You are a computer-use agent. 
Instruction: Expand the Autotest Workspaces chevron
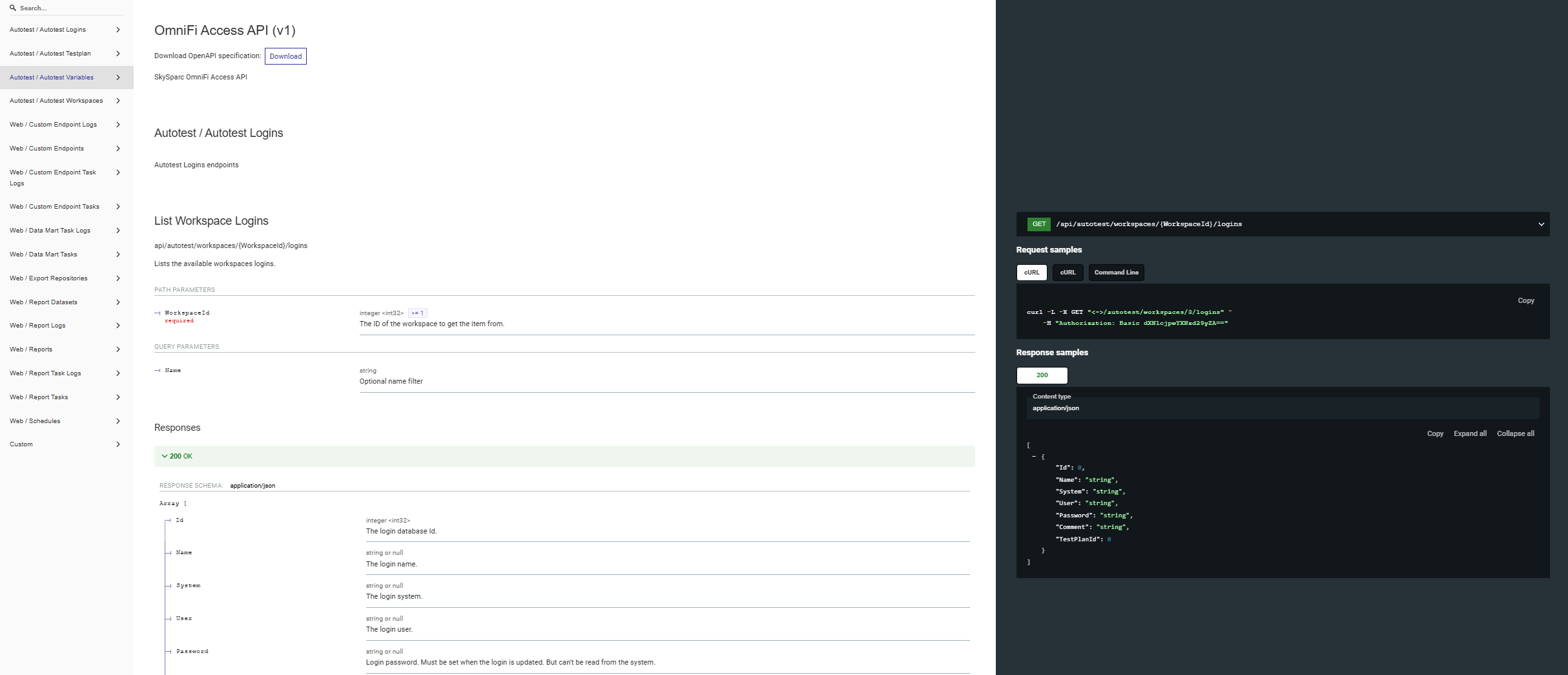[118, 101]
